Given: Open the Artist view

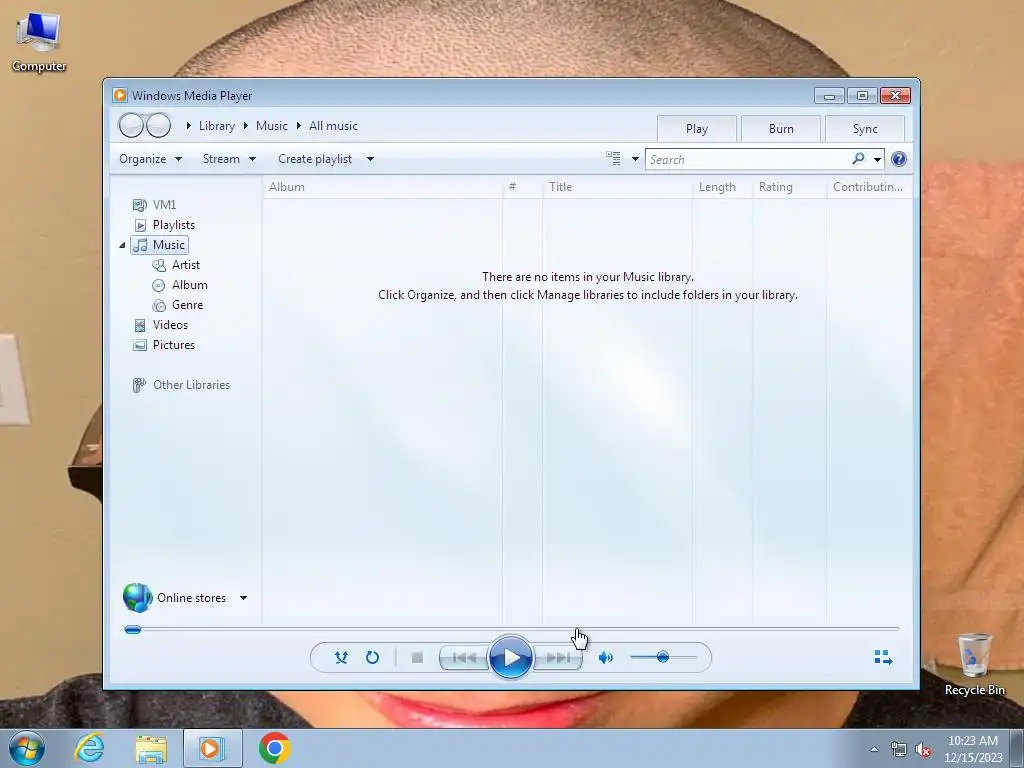Looking at the screenshot, I should tap(176, 265).
